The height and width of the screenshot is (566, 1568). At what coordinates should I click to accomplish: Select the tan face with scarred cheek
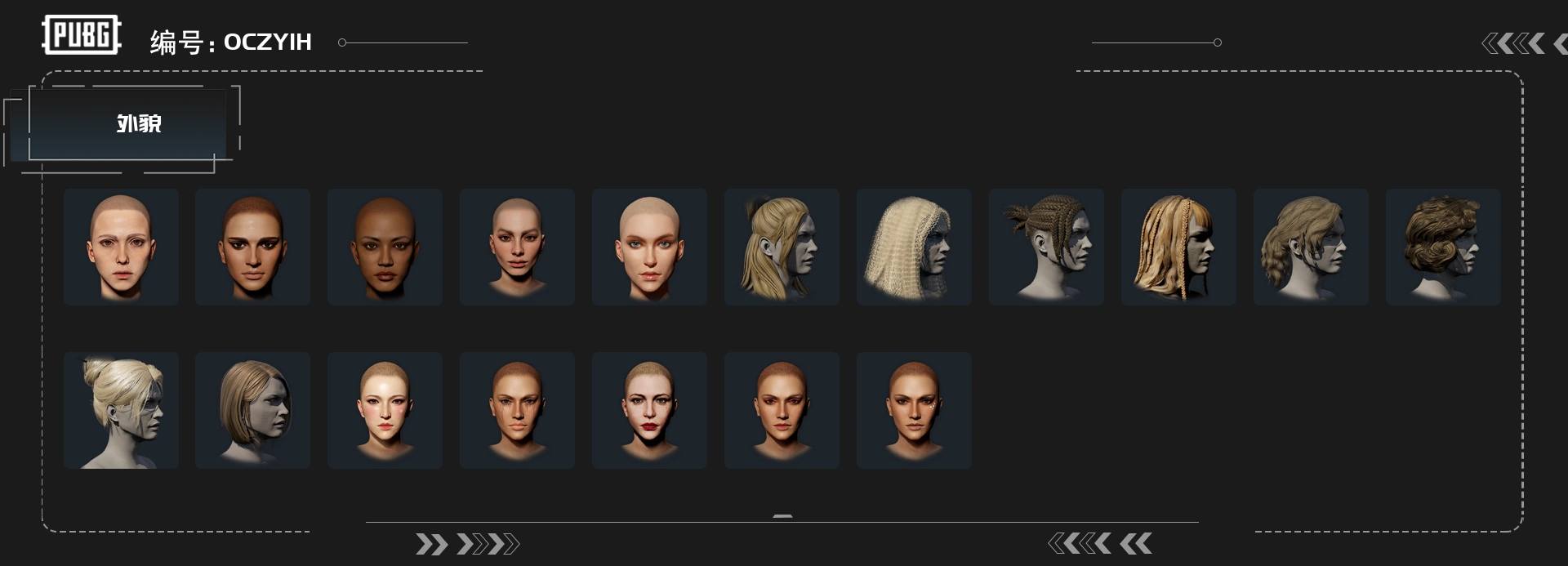pos(518,410)
